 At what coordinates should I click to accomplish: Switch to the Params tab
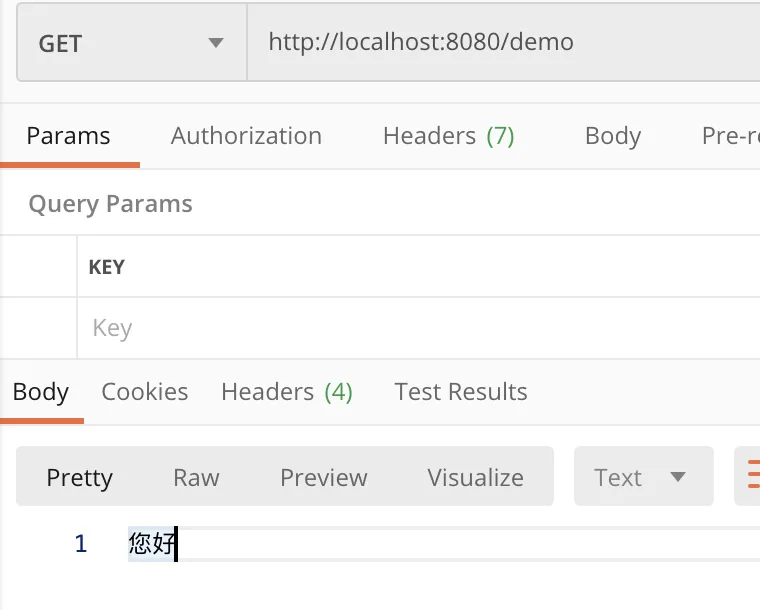click(x=68, y=136)
